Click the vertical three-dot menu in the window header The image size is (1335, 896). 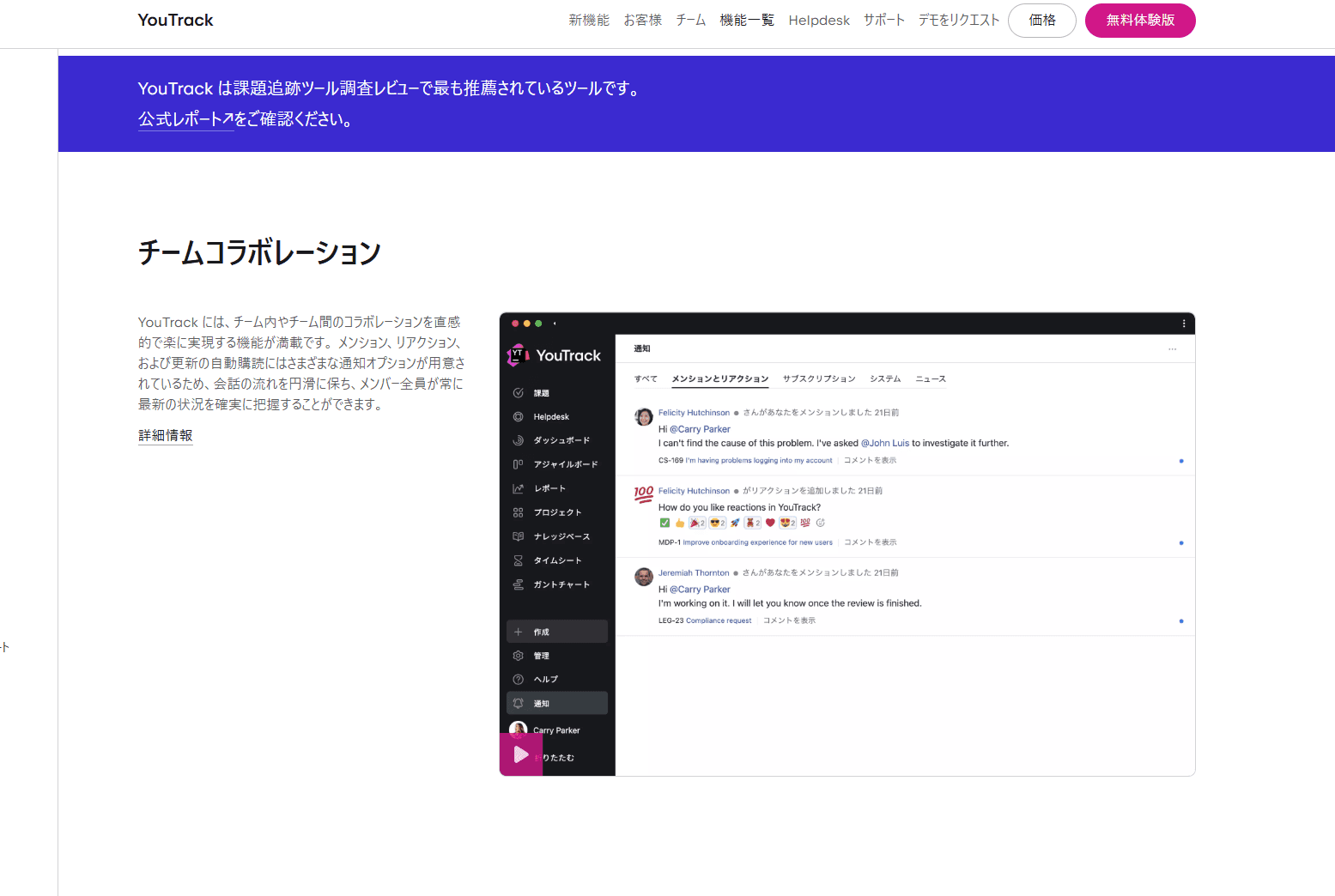click(1184, 324)
